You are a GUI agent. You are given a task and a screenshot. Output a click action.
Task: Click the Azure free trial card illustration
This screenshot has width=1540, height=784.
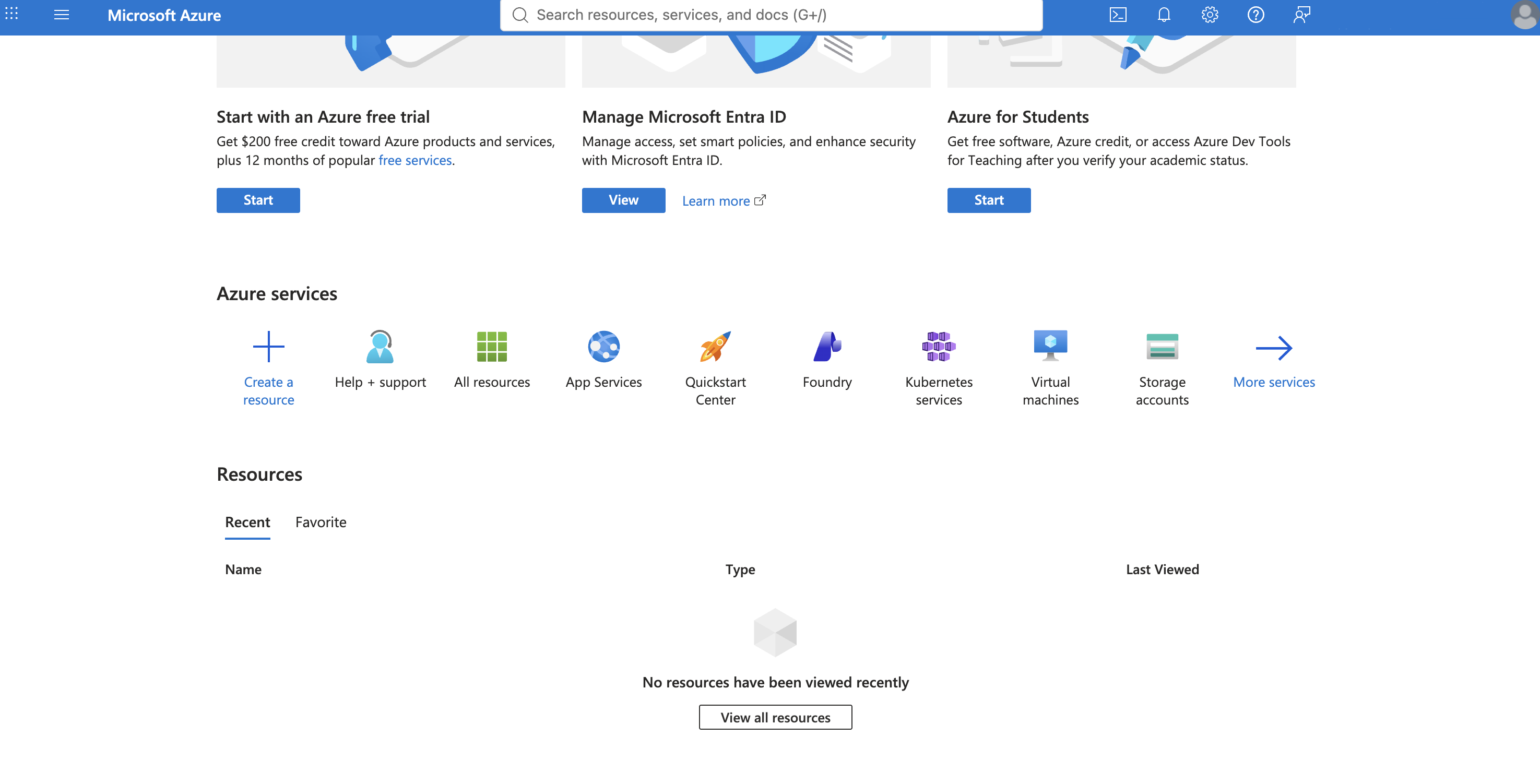pos(391,62)
